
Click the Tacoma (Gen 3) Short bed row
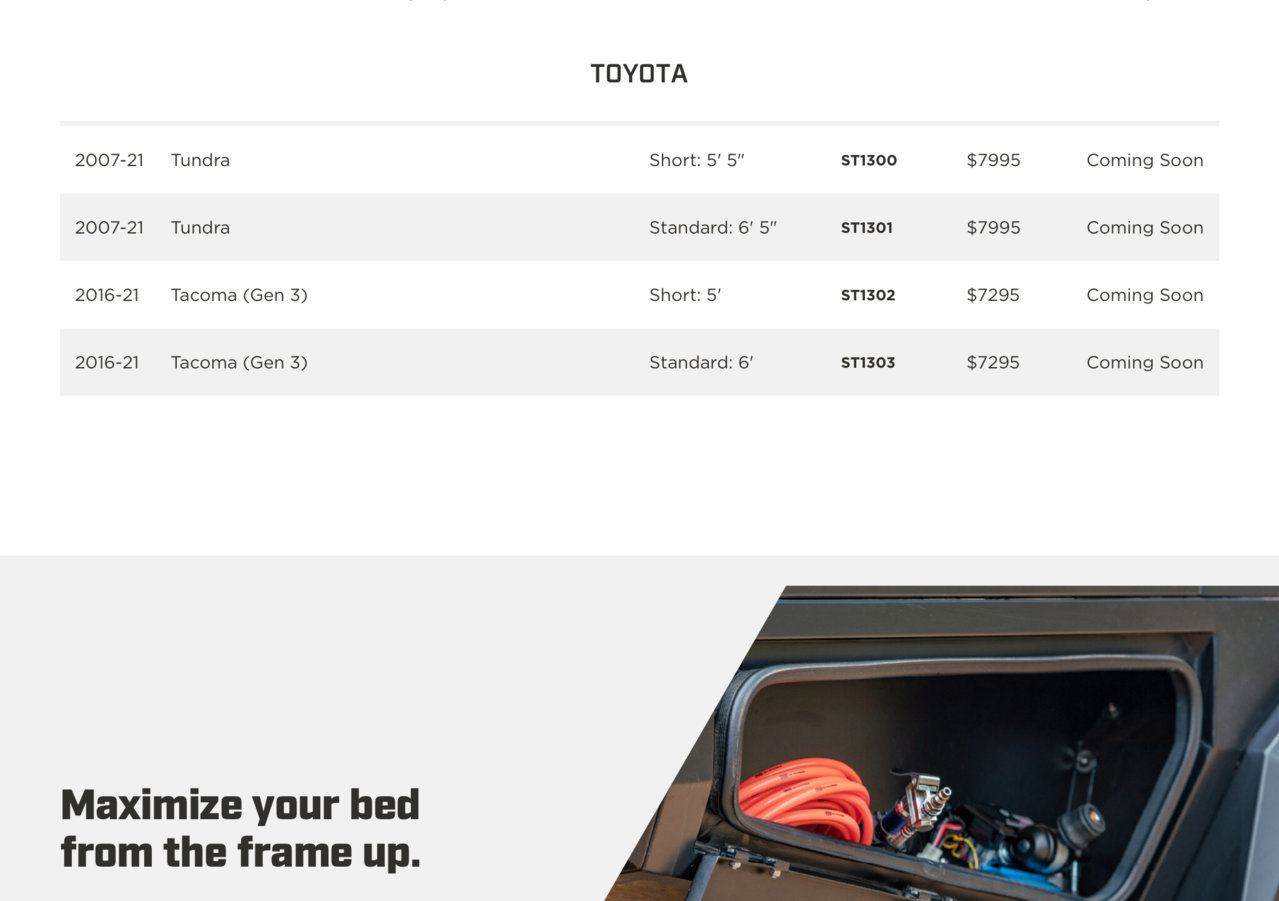pos(639,295)
